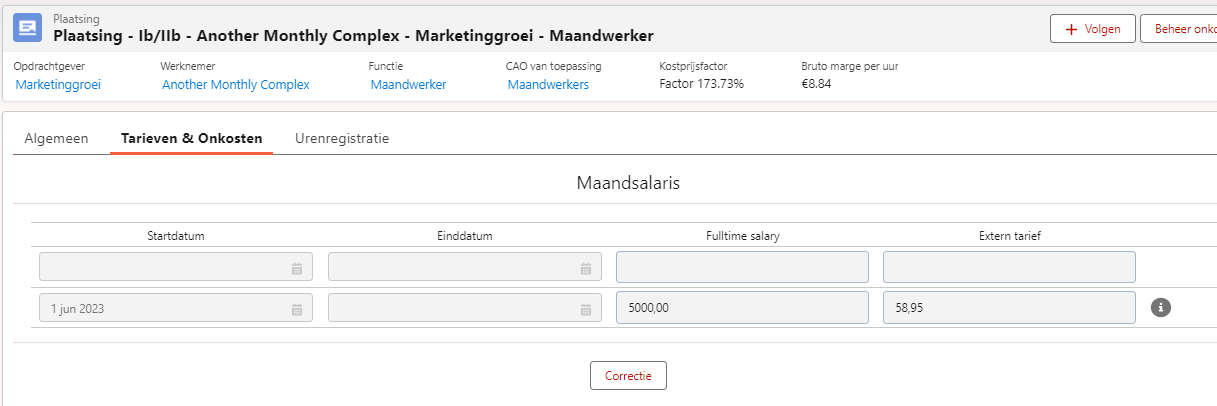
Task: Open the Another Monthly Complex werknemer link
Action: 236,85
